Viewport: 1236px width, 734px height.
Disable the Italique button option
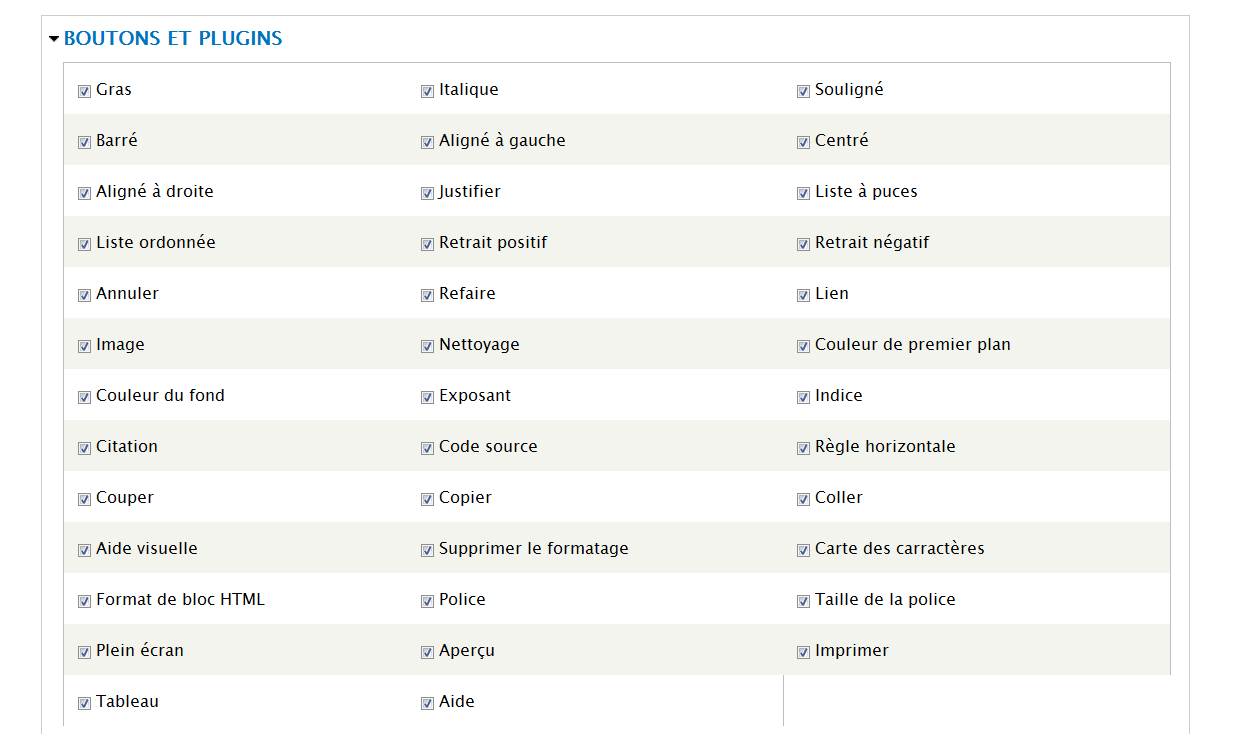[428, 91]
